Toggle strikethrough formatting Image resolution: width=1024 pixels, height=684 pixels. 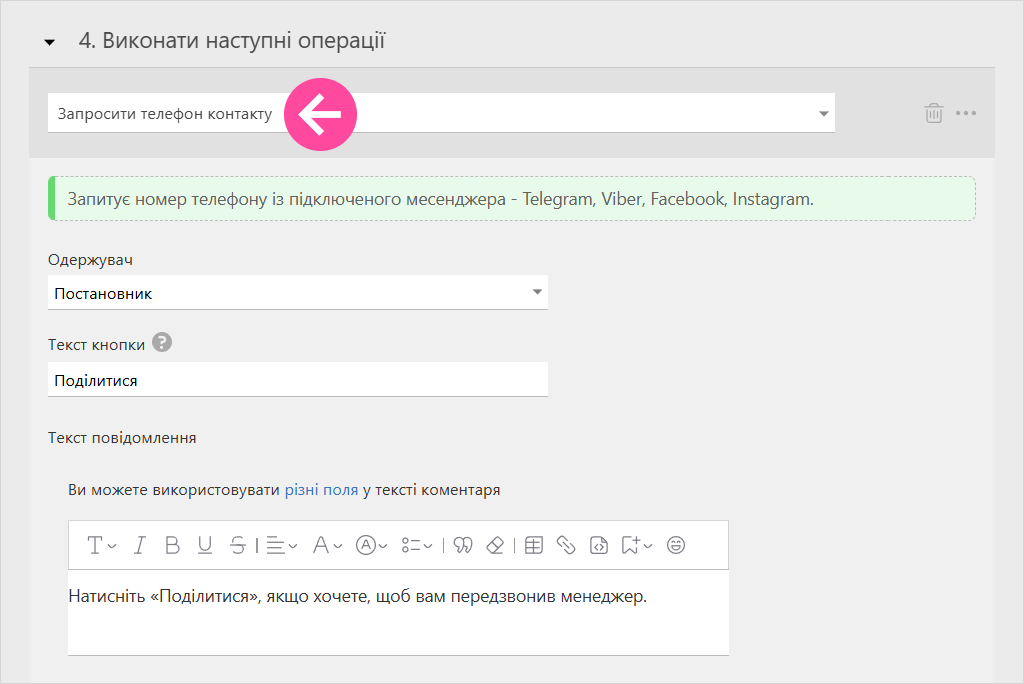[237, 545]
